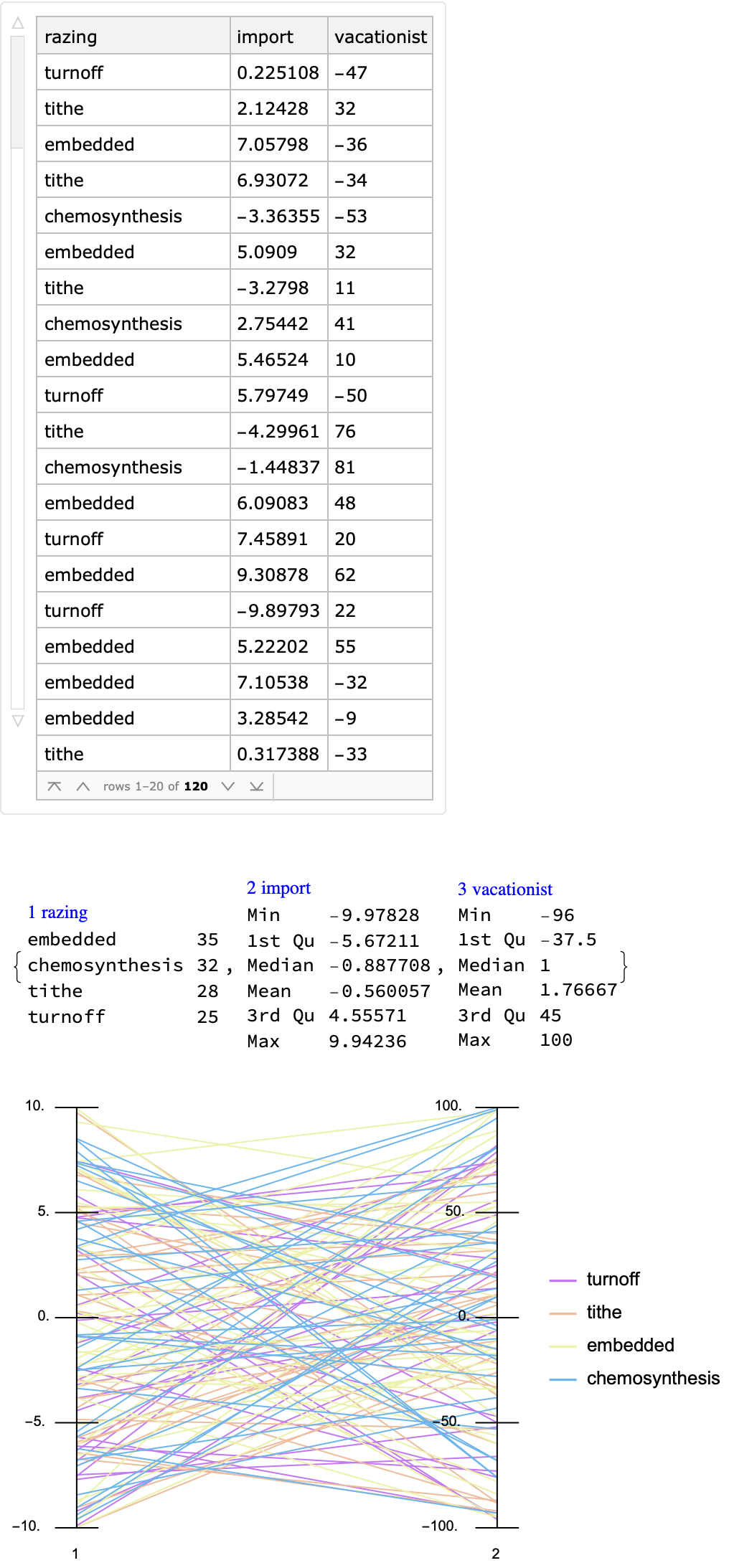Select the first row 'turnoff' cell
The width and height of the screenshot is (729, 1568).
pos(133,72)
